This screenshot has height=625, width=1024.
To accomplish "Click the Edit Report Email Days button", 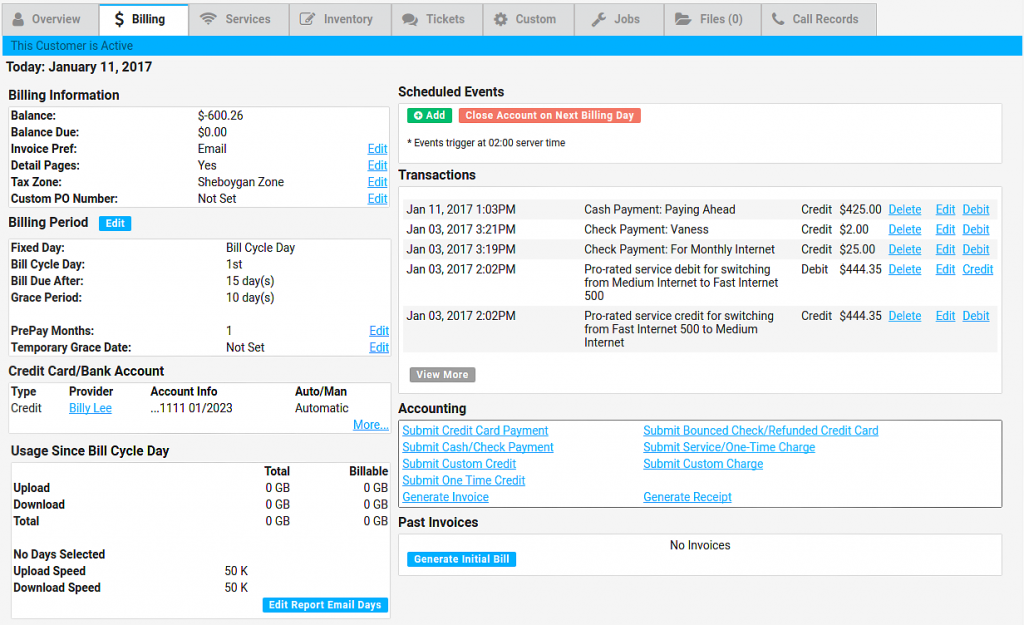I will coord(324,605).
